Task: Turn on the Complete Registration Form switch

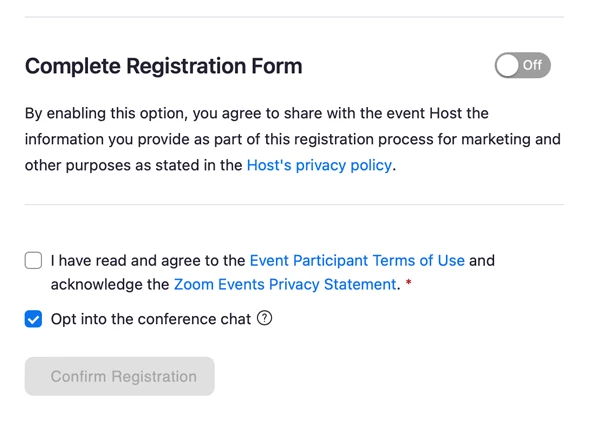Action: point(522,66)
